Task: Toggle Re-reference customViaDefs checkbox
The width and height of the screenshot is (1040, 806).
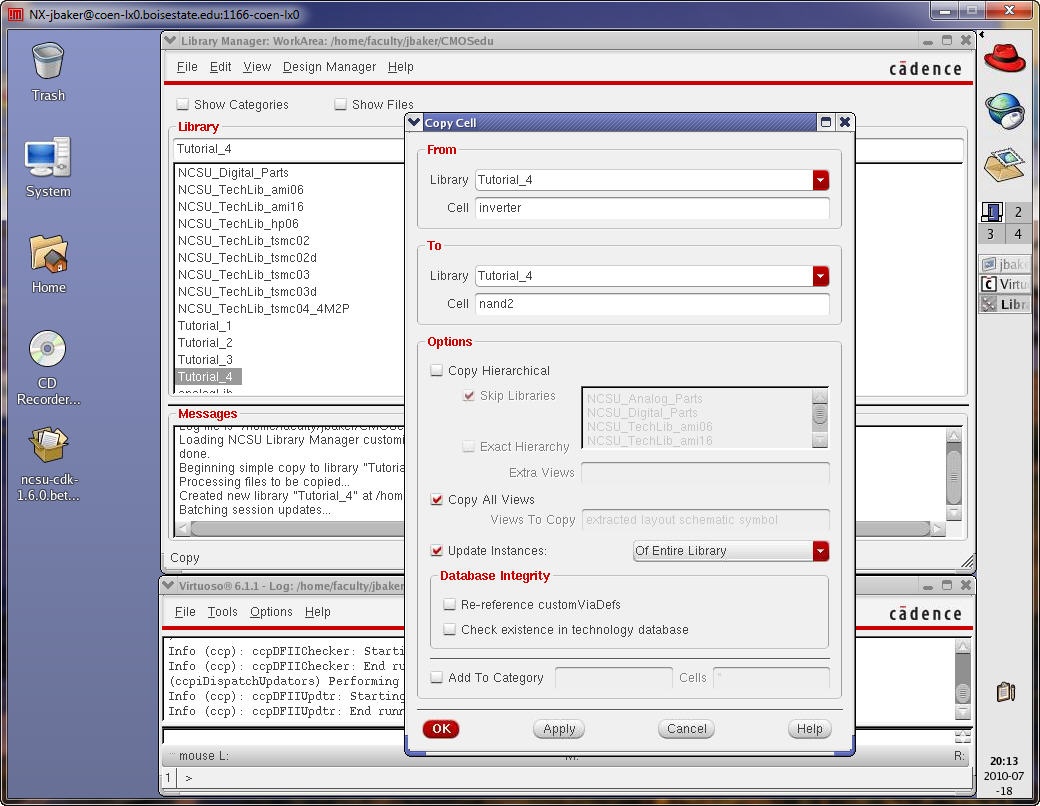Action: 450,605
